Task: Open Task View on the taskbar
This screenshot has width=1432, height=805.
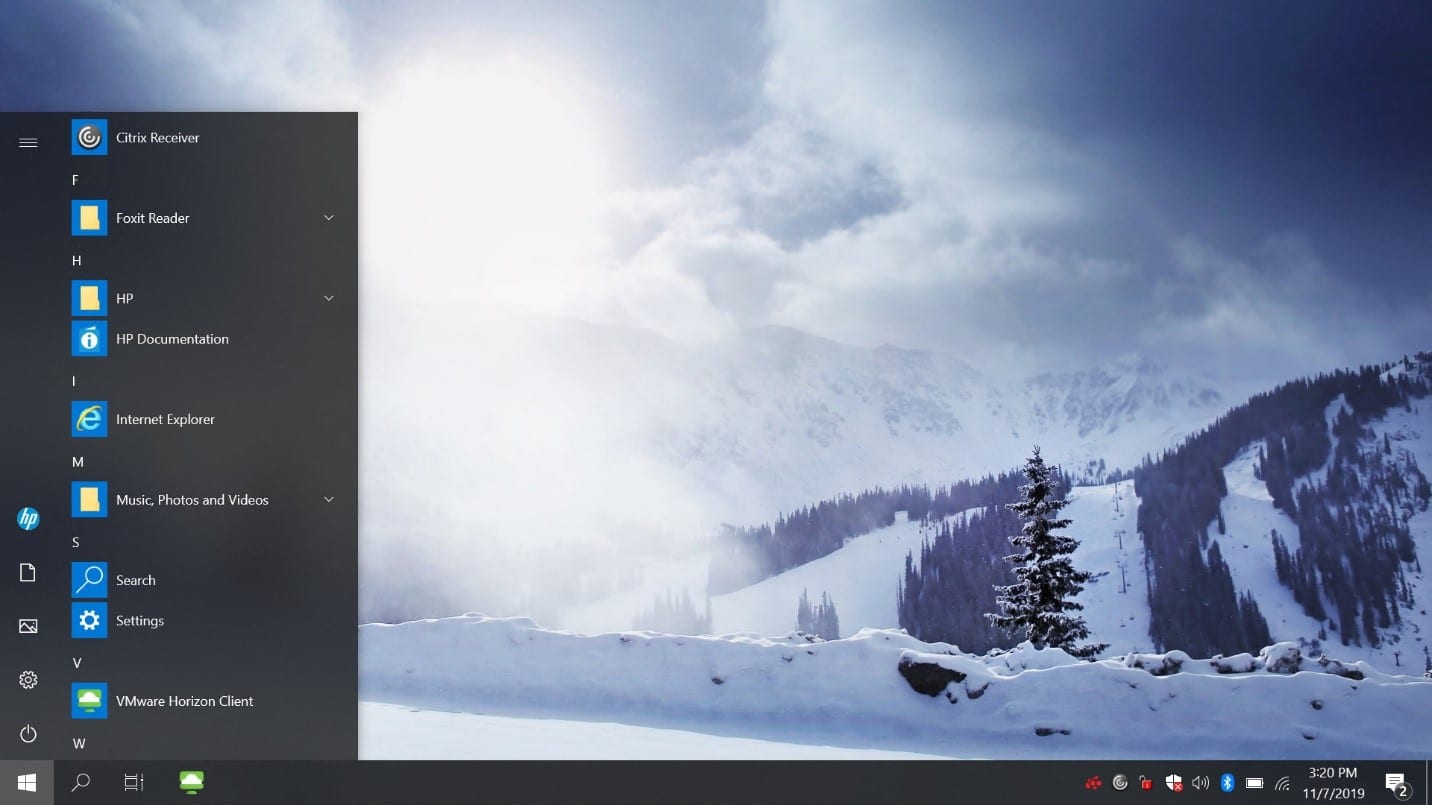Action: [x=134, y=782]
